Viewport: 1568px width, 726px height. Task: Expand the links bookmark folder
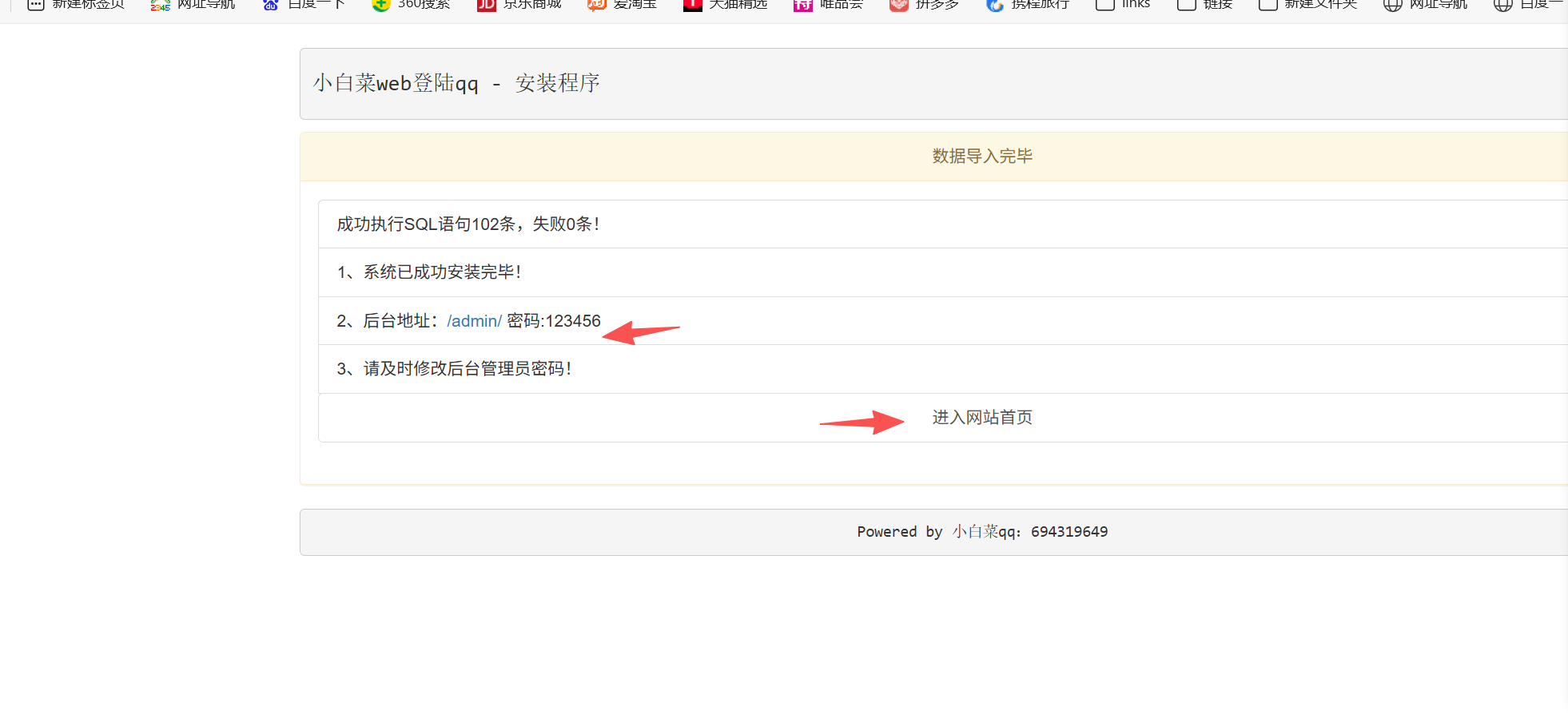(x=1123, y=5)
